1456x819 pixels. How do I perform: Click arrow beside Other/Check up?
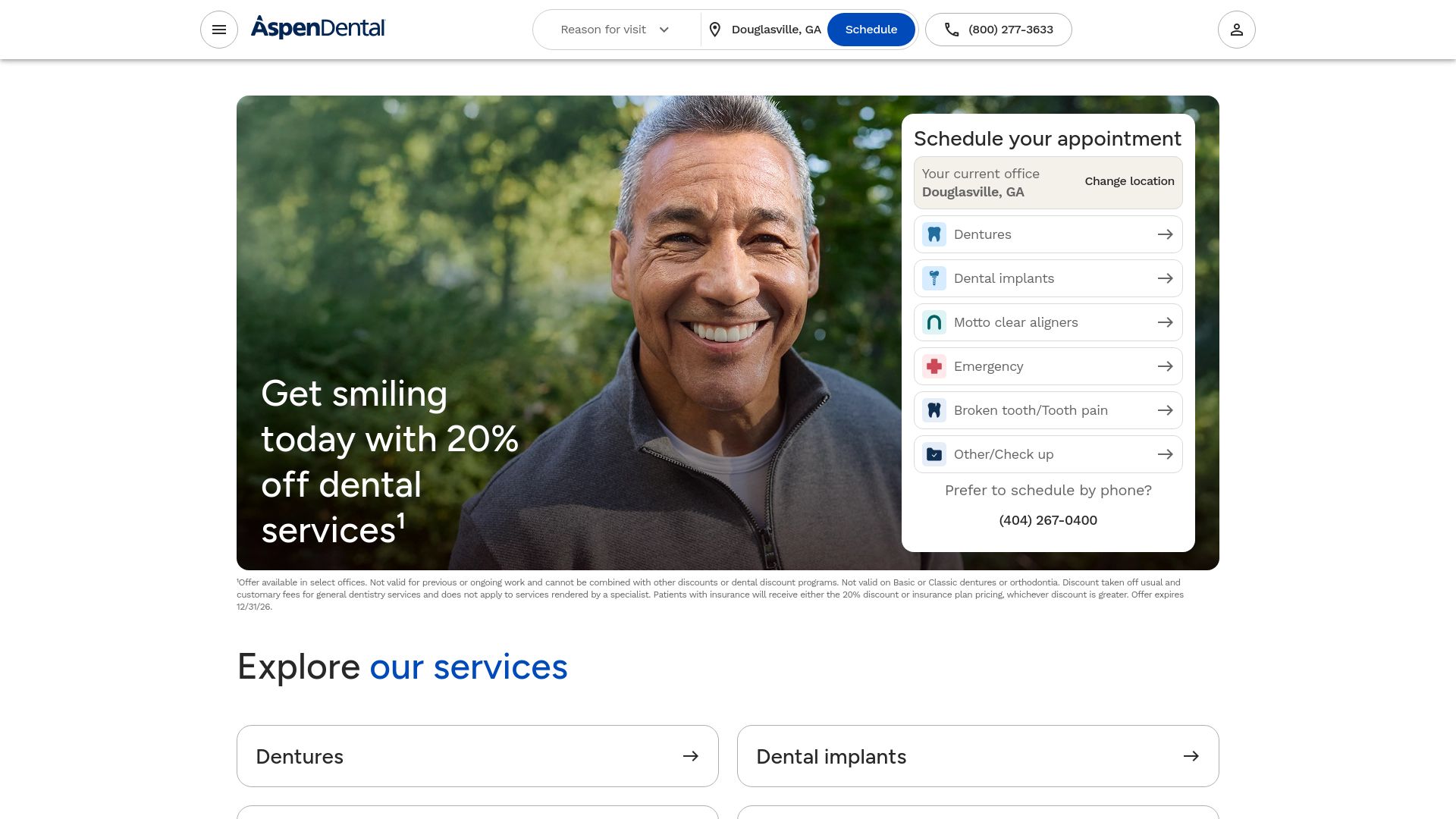[1166, 454]
